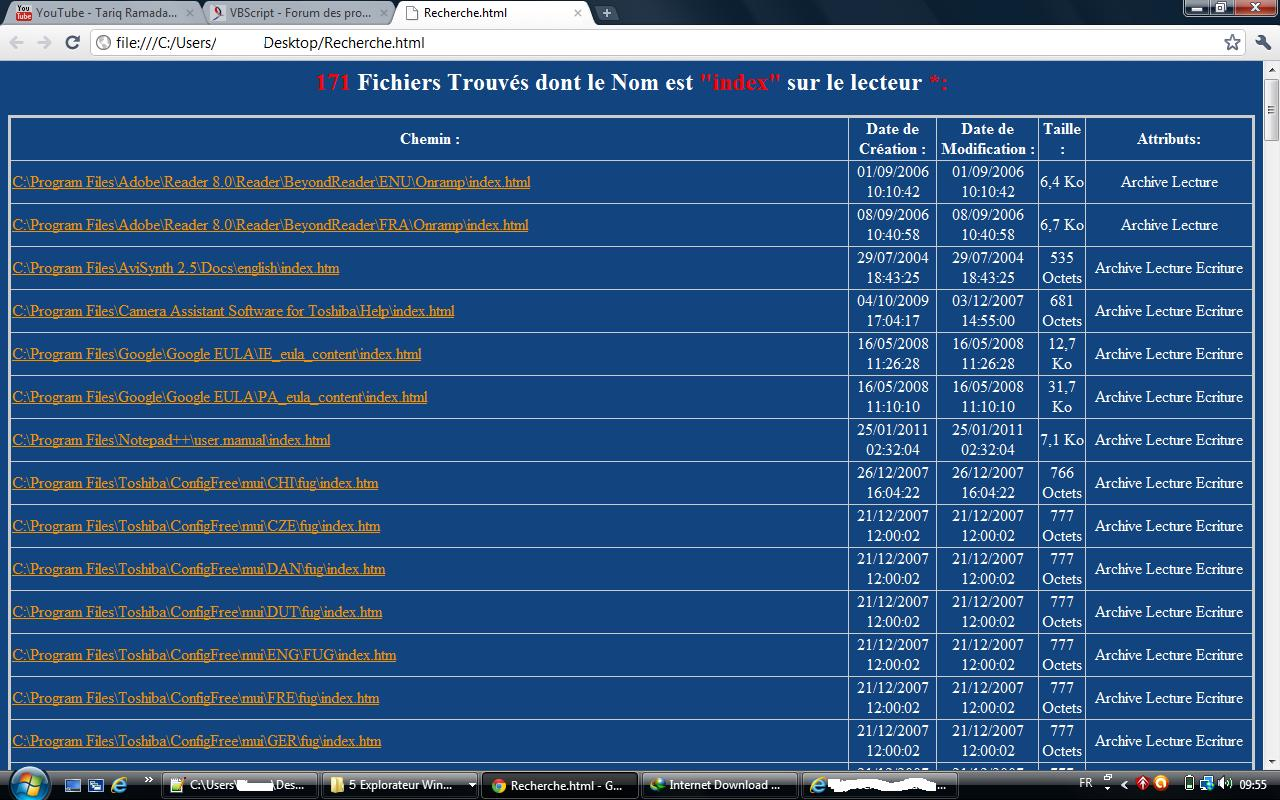Image resolution: width=1280 pixels, height=800 pixels.
Task: Reload the Recherche.html page
Action: click(72, 42)
